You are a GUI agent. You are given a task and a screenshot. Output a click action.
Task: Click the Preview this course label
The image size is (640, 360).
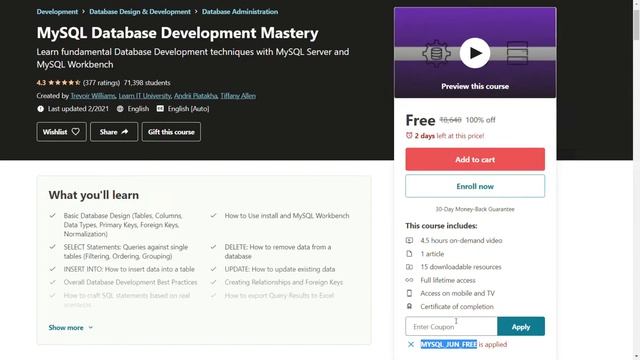point(475,87)
